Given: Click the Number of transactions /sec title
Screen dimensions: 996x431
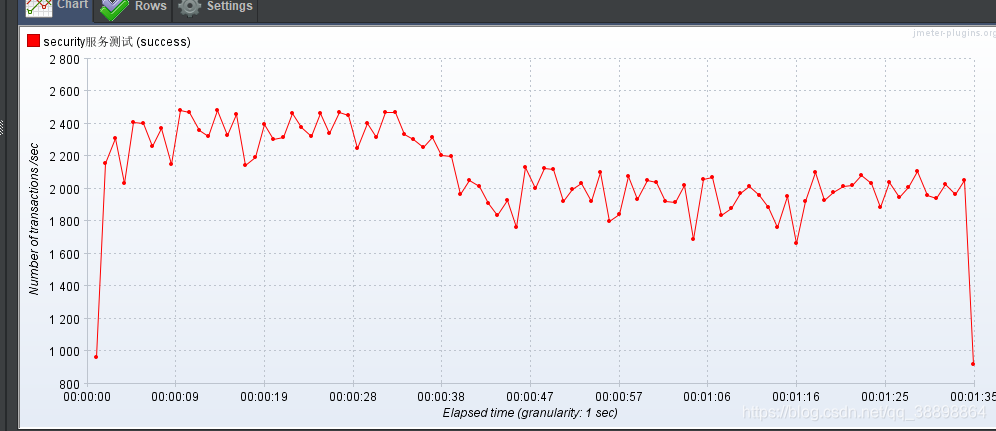Looking at the screenshot, I should point(34,221).
